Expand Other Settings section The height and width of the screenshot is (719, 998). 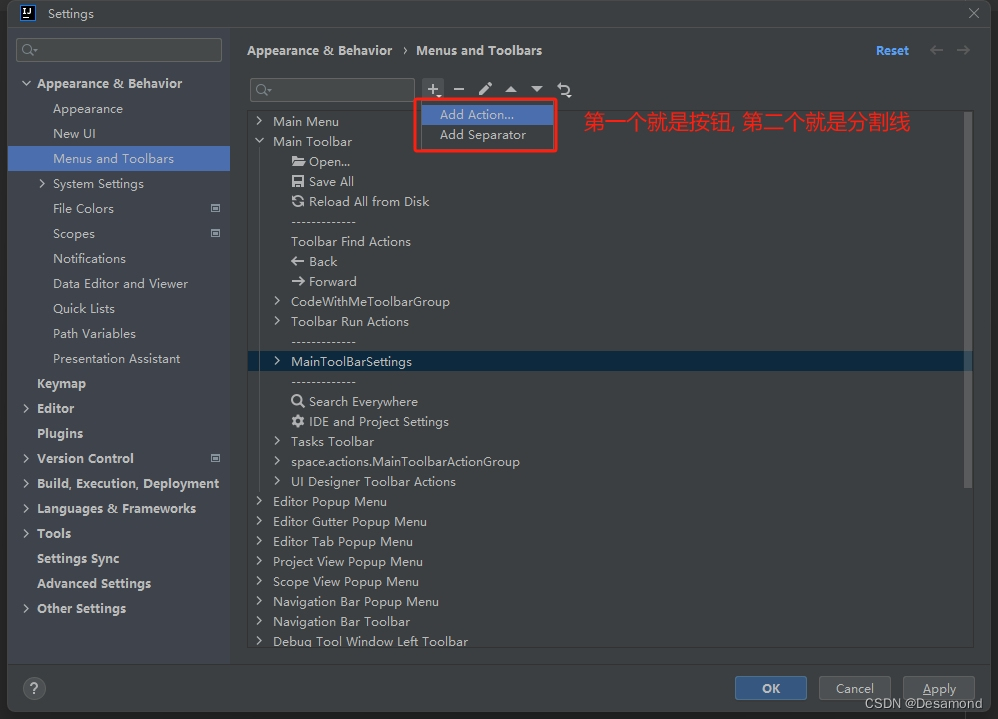[26, 608]
